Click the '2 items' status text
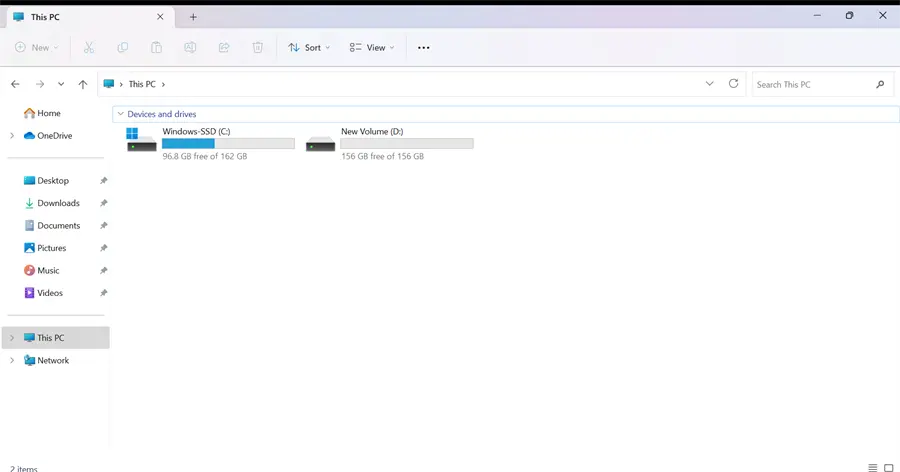Image resolution: width=900 pixels, height=472 pixels. (24, 469)
